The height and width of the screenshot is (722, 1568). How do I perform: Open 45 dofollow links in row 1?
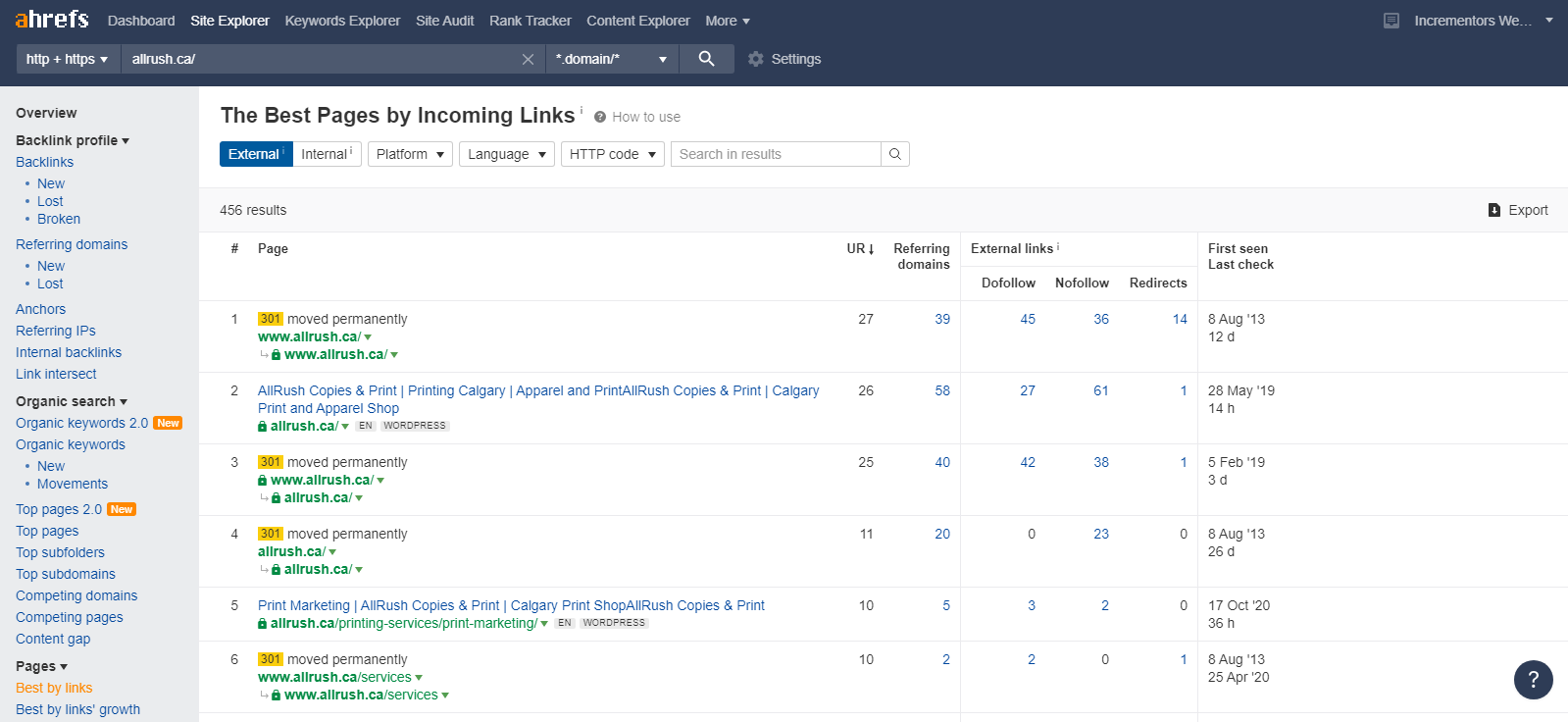click(1028, 319)
